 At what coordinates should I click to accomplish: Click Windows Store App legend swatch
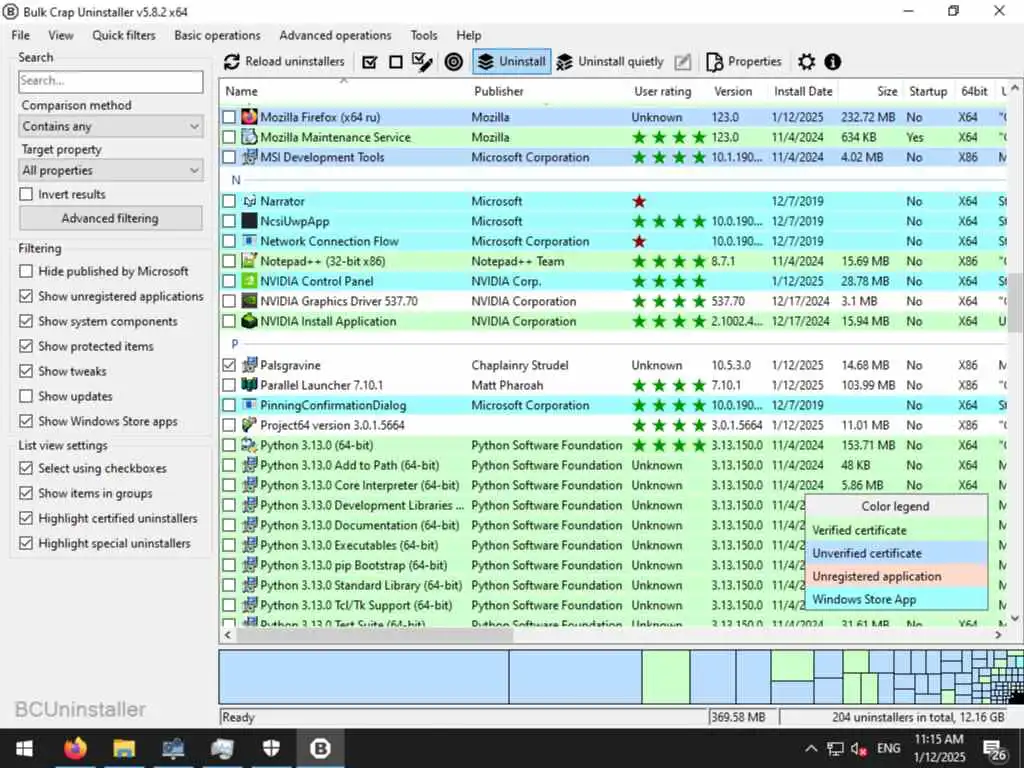896,599
